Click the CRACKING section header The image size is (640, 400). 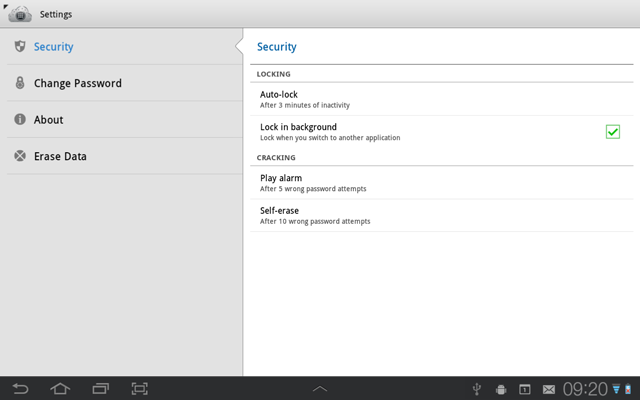pos(276,158)
